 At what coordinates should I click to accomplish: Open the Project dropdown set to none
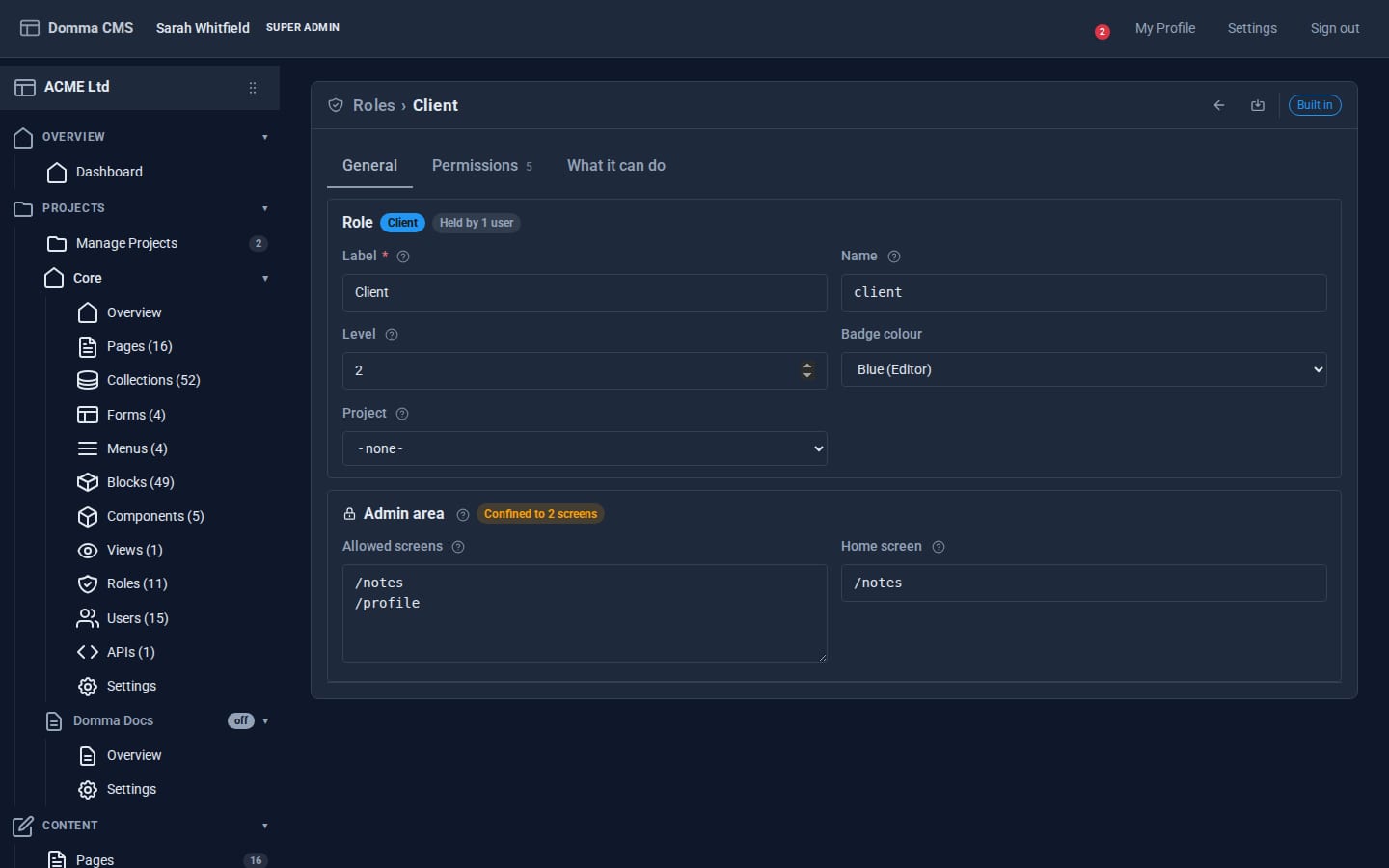585,448
